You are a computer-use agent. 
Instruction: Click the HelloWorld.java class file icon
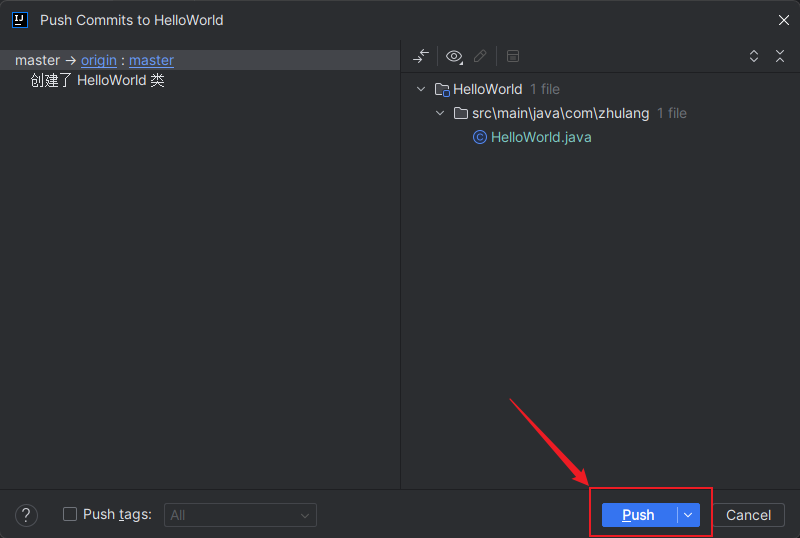coord(480,137)
